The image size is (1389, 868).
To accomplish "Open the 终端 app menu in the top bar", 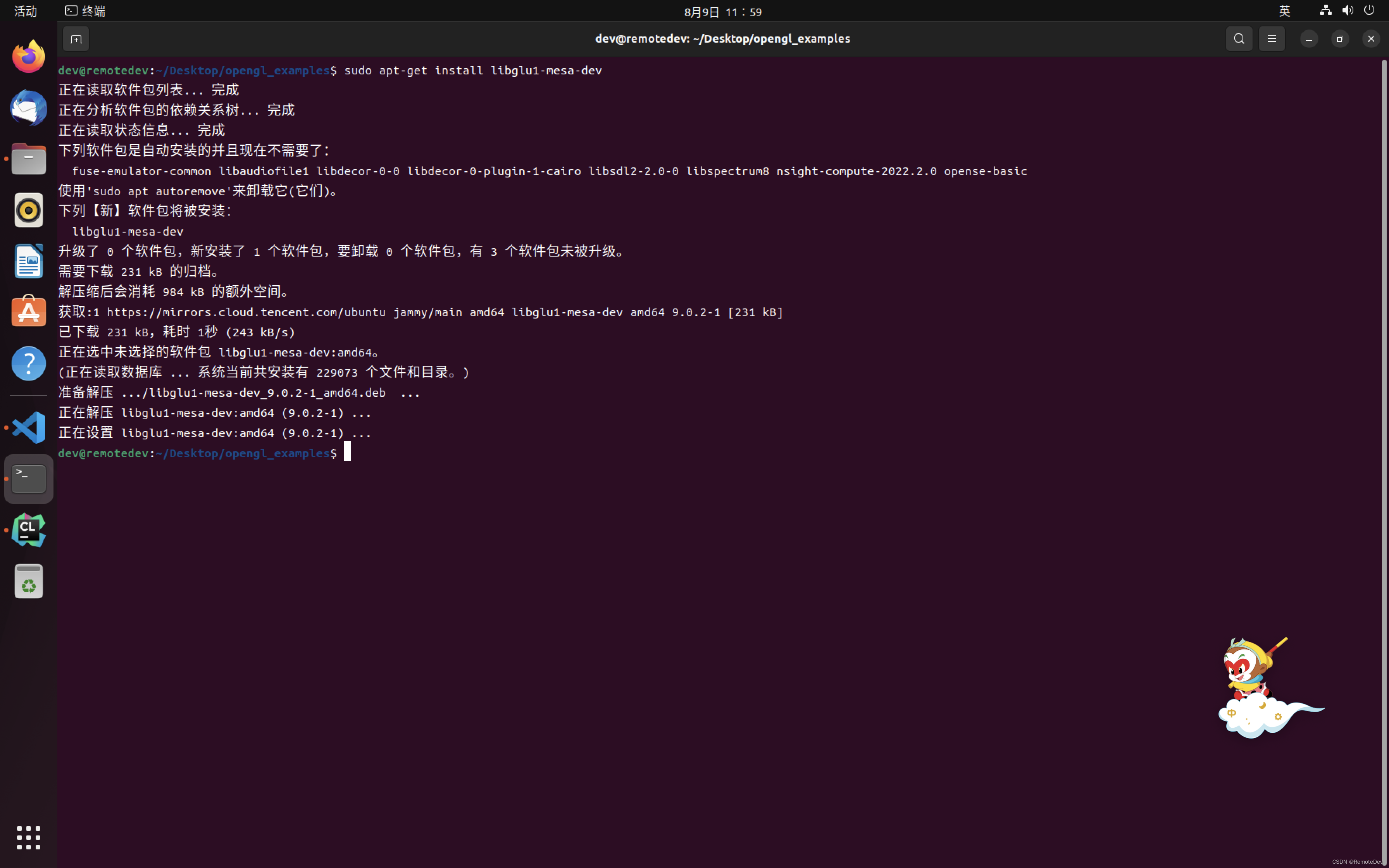I will 85,11.
